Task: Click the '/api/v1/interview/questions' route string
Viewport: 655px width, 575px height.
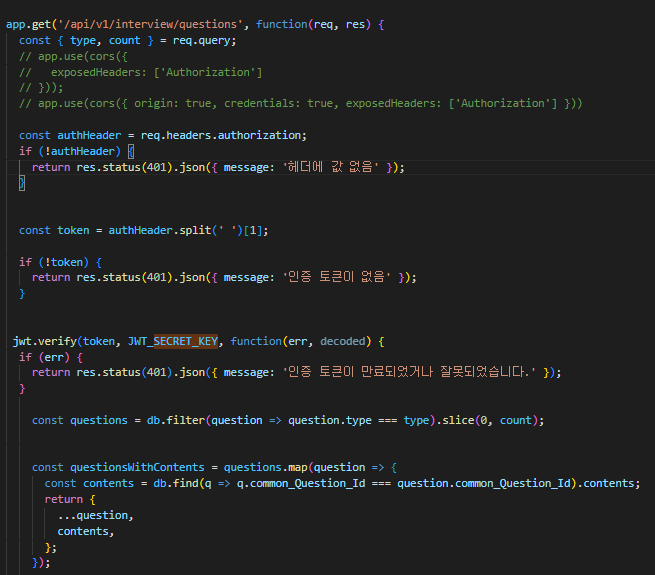Action: point(150,24)
